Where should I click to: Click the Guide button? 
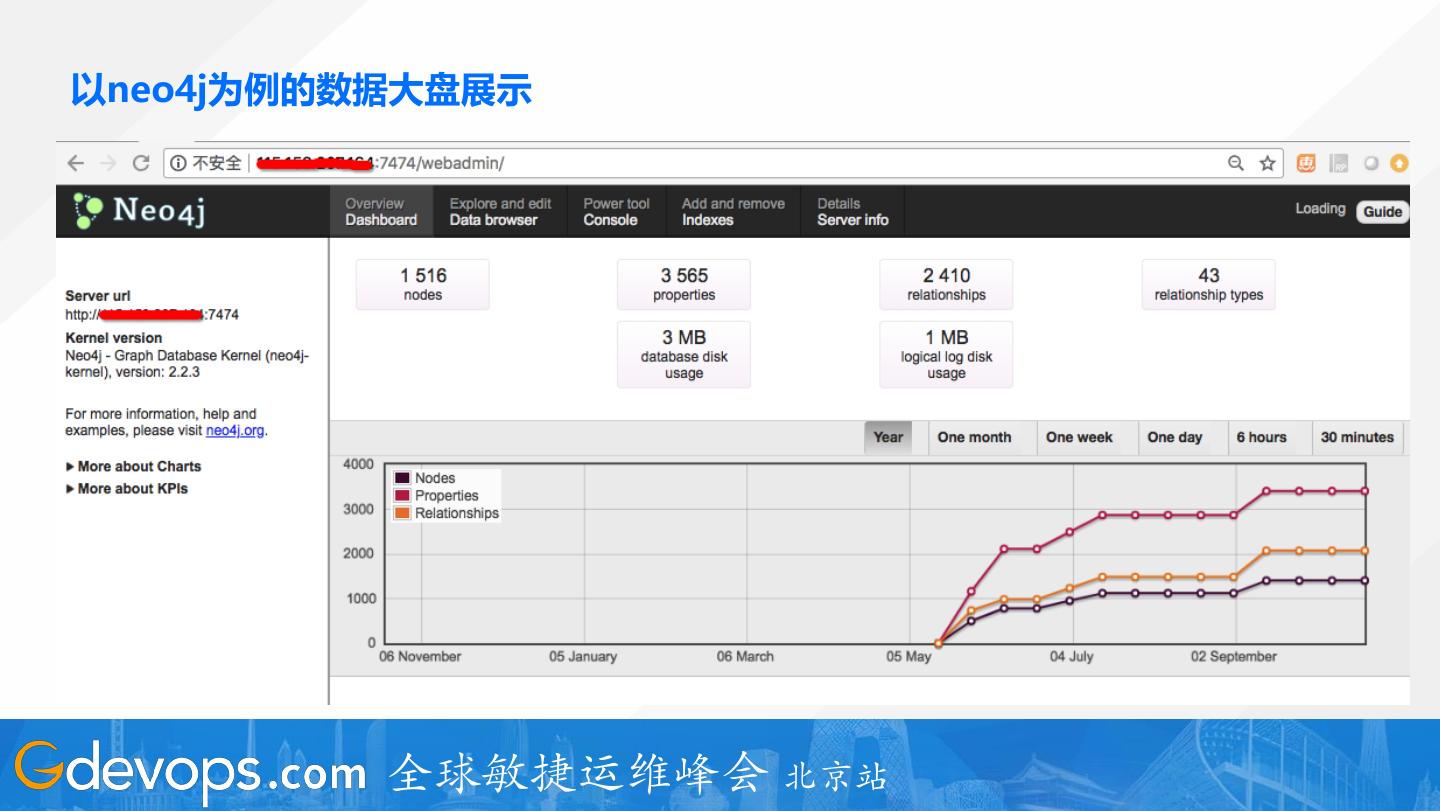[x=1382, y=212]
